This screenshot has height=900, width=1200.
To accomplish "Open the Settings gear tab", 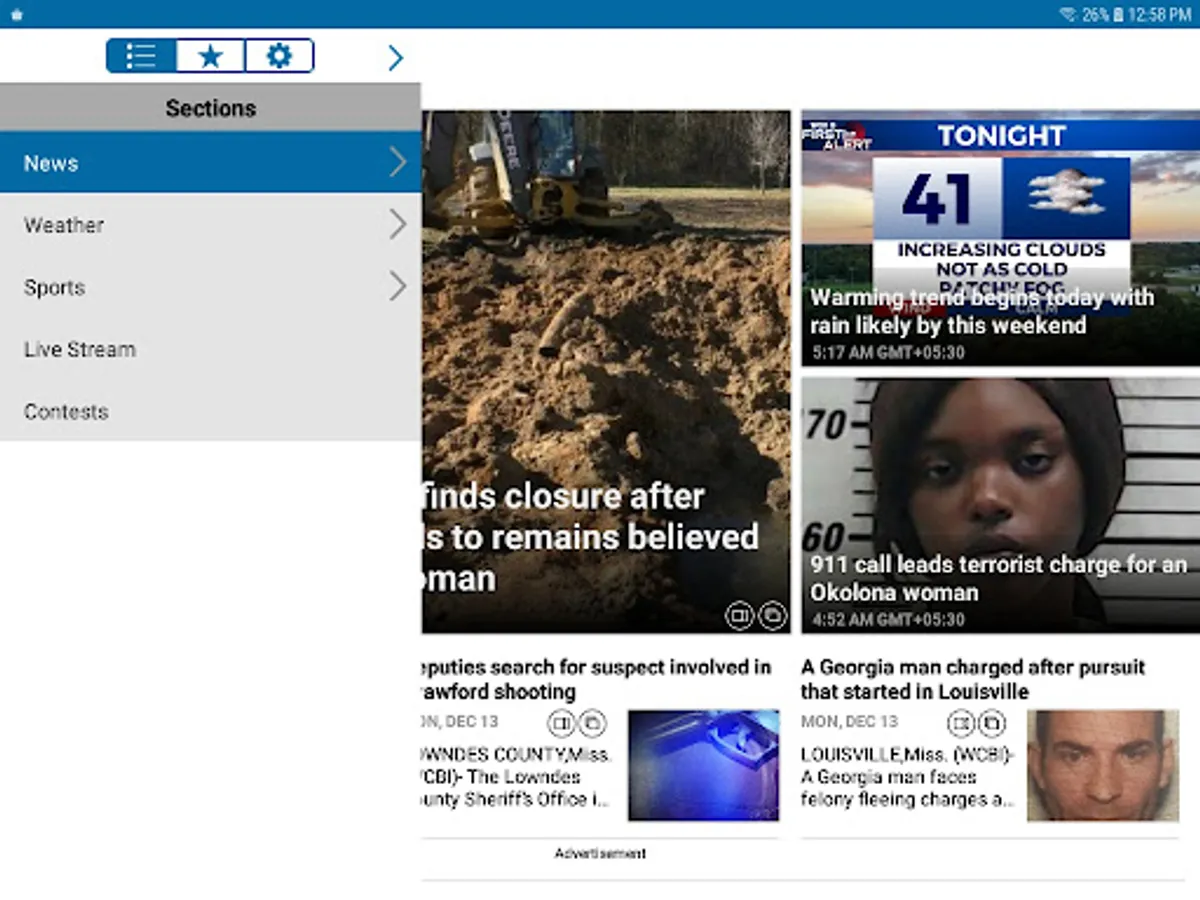I will click(x=279, y=56).
